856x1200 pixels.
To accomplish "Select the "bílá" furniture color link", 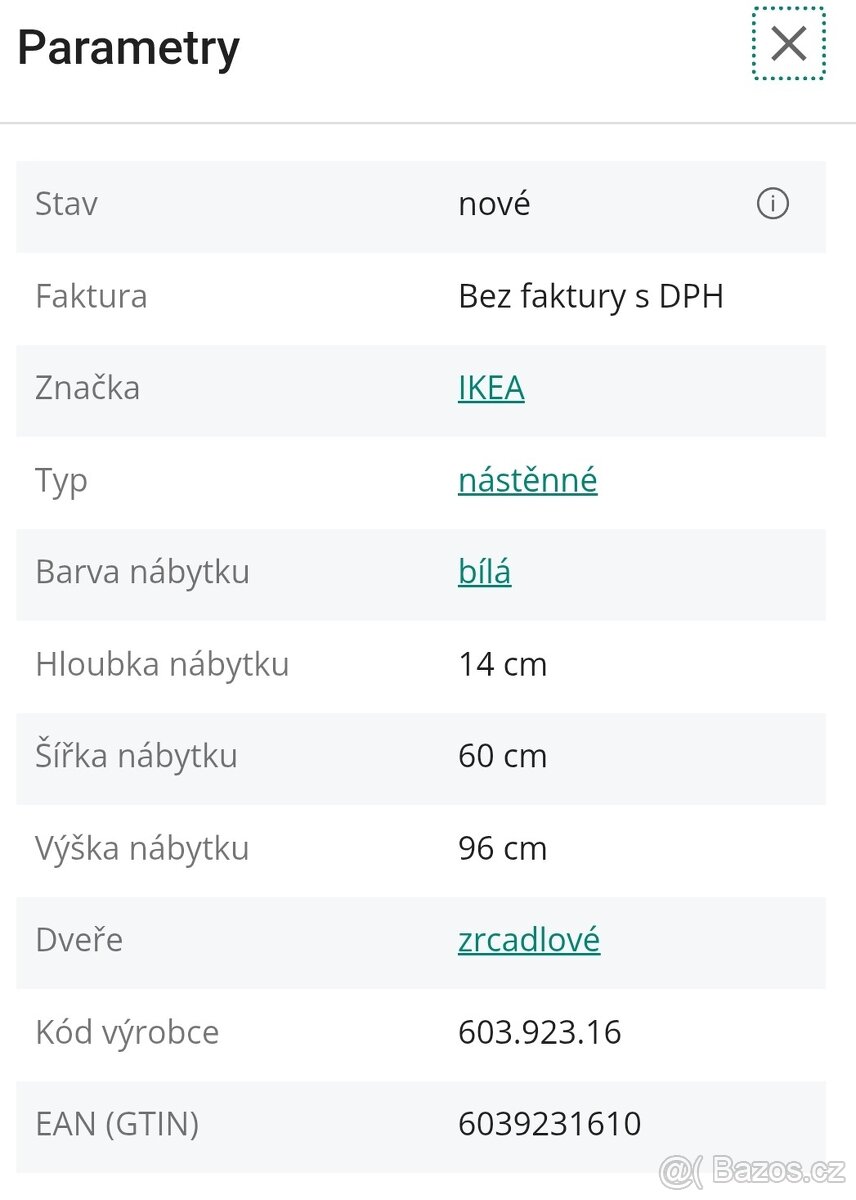I will [484, 572].
